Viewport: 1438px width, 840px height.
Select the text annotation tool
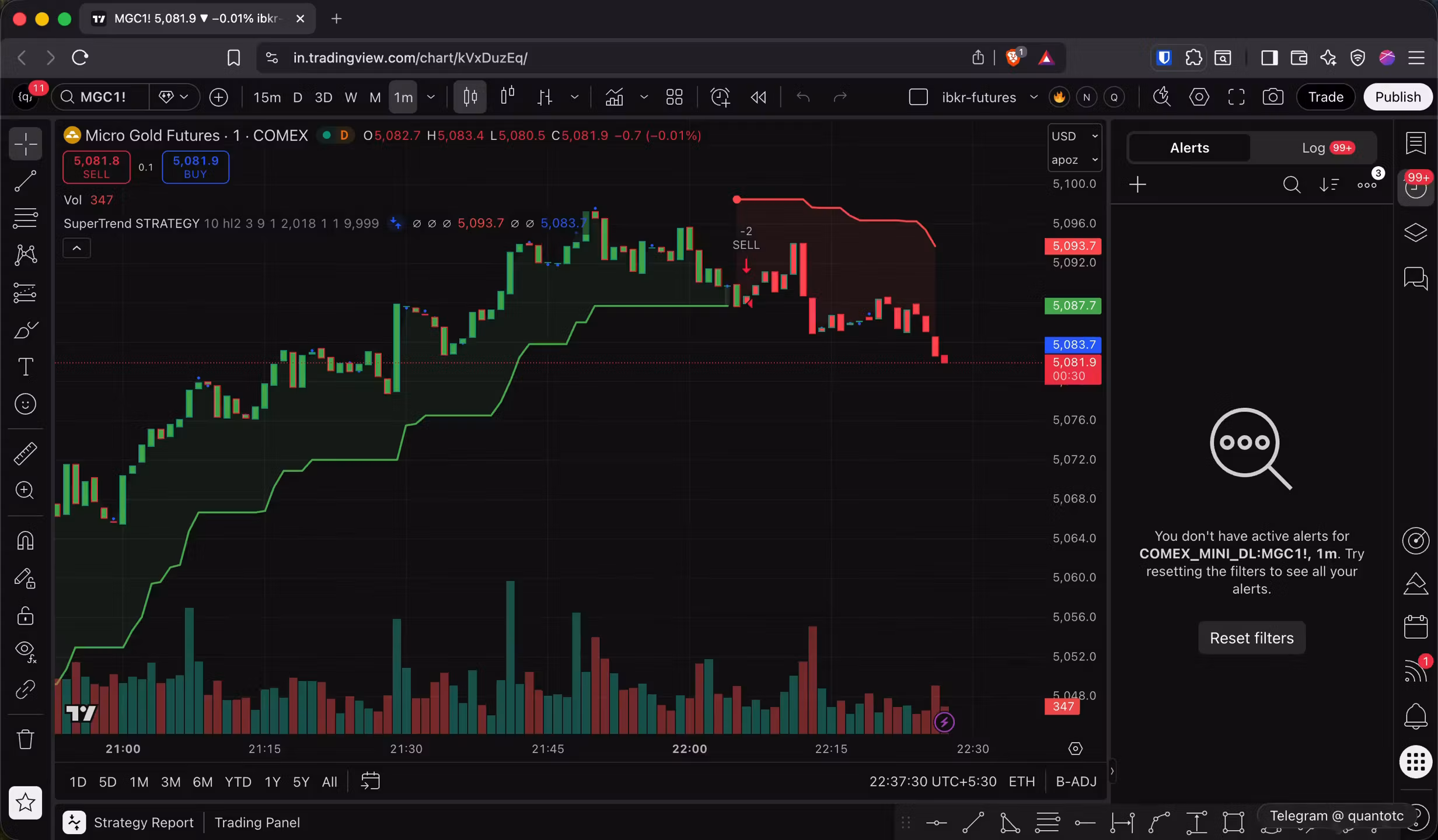click(25, 366)
